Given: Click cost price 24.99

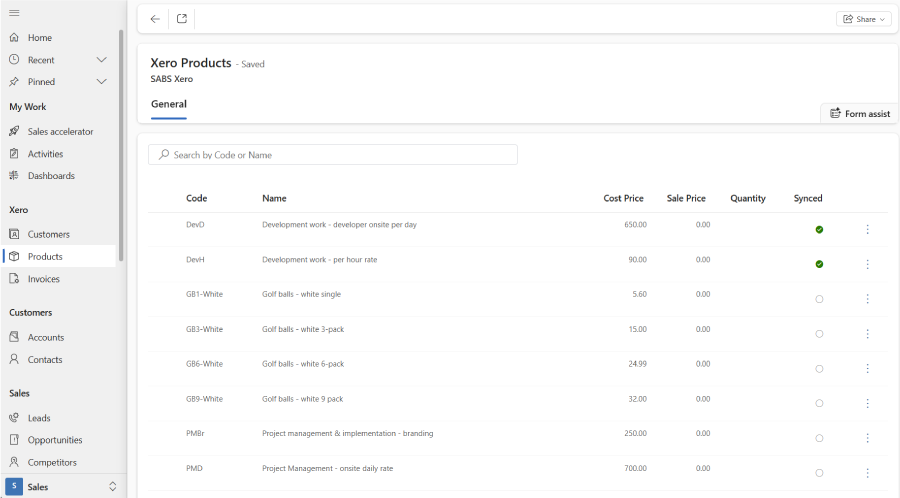Looking at the screenshot, I should [x=637, y=364].
